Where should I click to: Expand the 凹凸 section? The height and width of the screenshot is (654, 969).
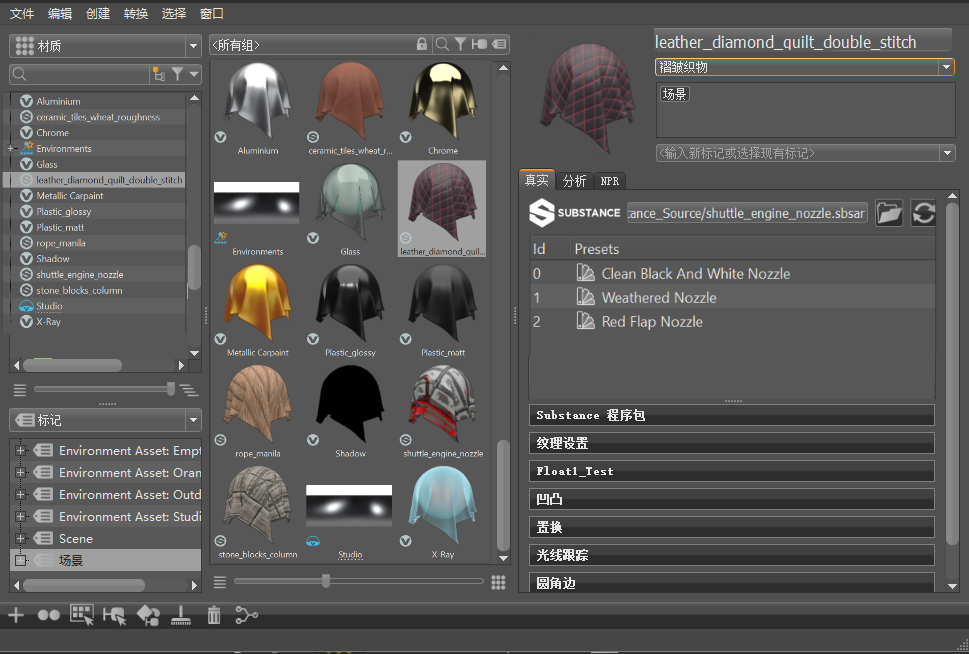(732, 499)
